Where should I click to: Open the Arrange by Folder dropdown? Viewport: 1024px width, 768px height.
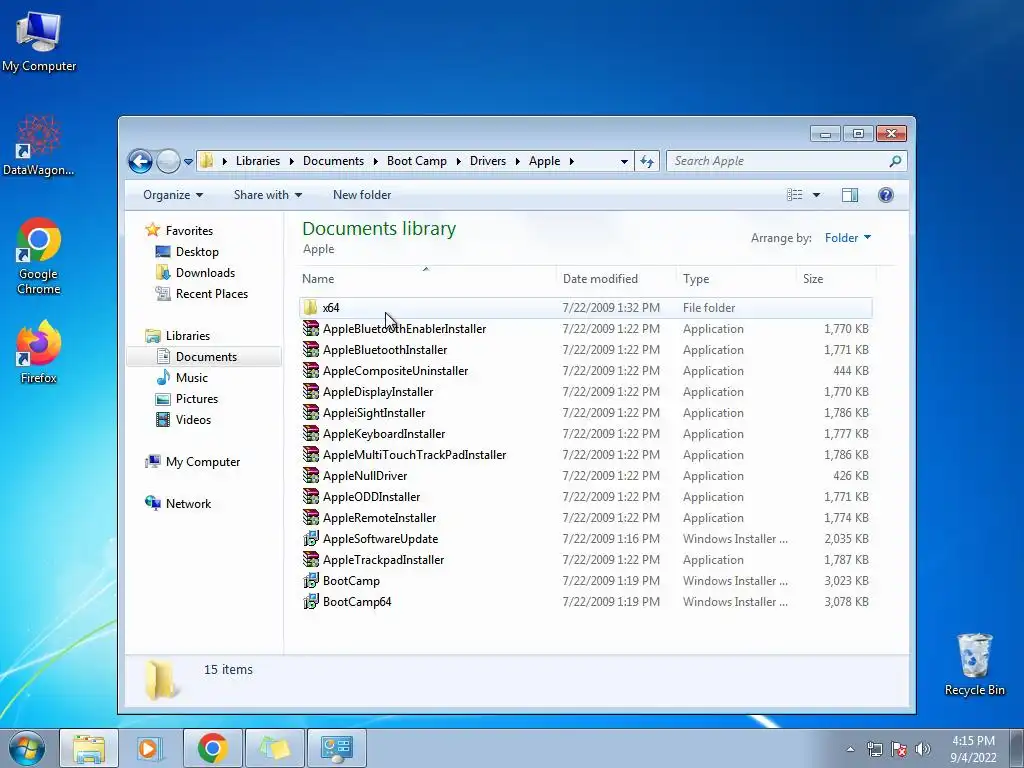[848, 238]
